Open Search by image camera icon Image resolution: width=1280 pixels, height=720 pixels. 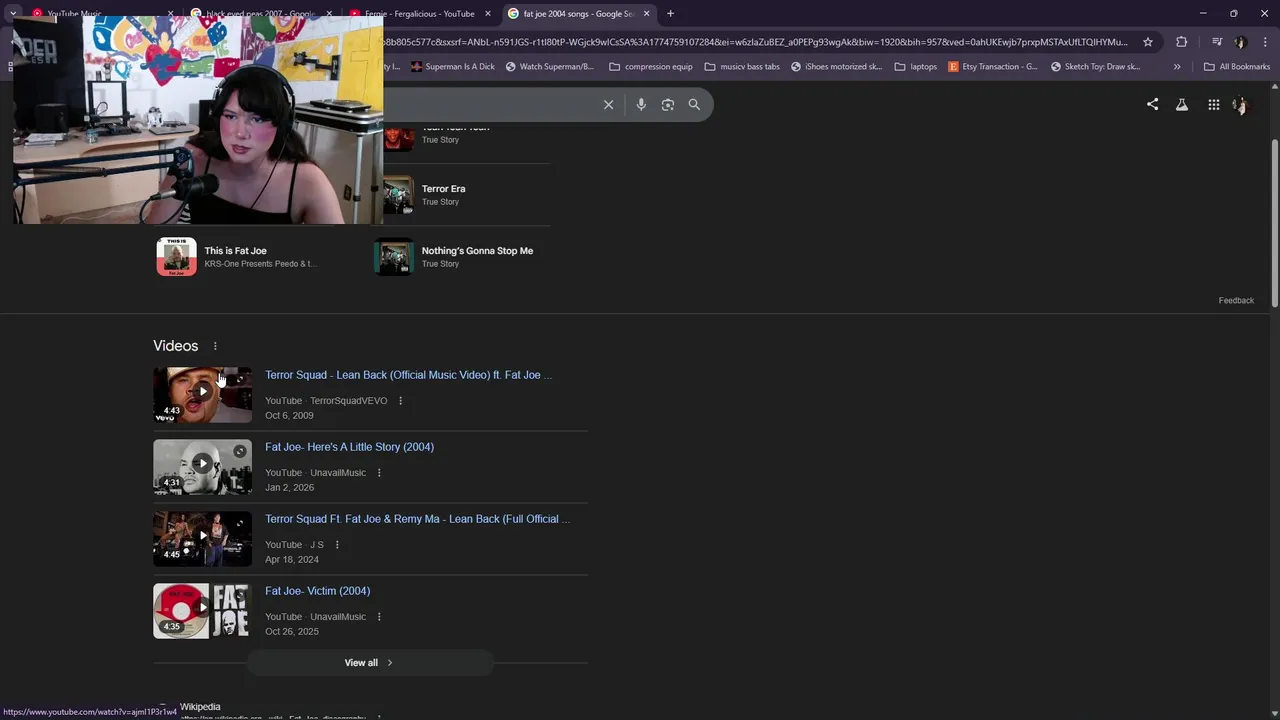coord(668,105)
